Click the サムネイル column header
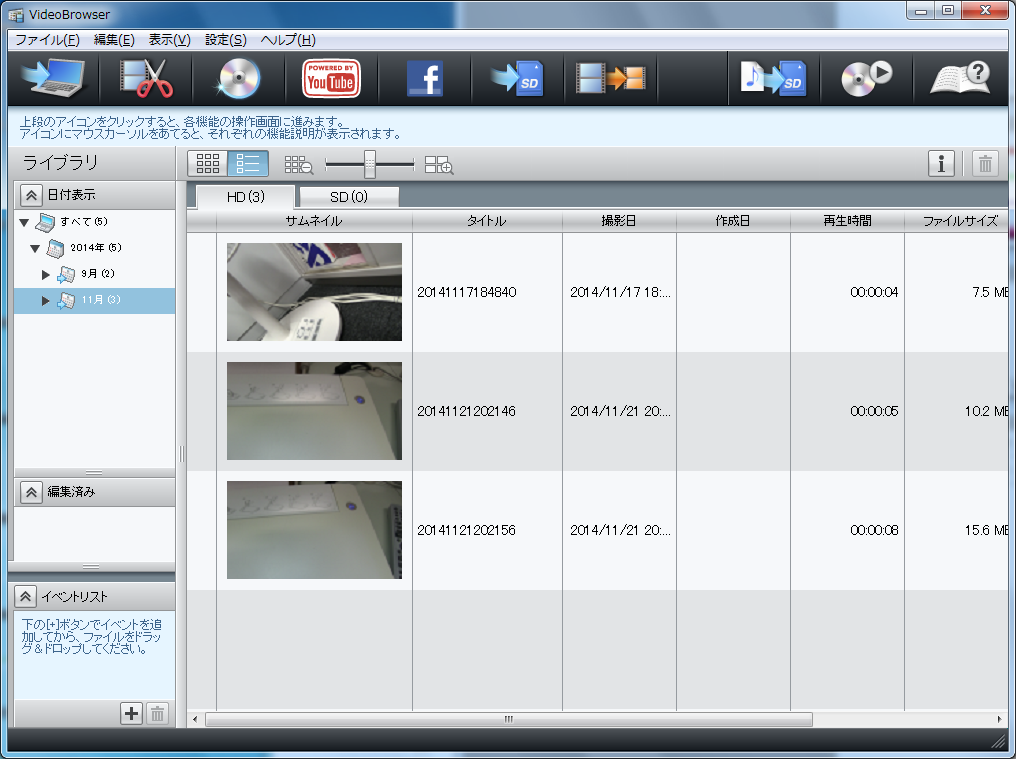 [314, 220]
